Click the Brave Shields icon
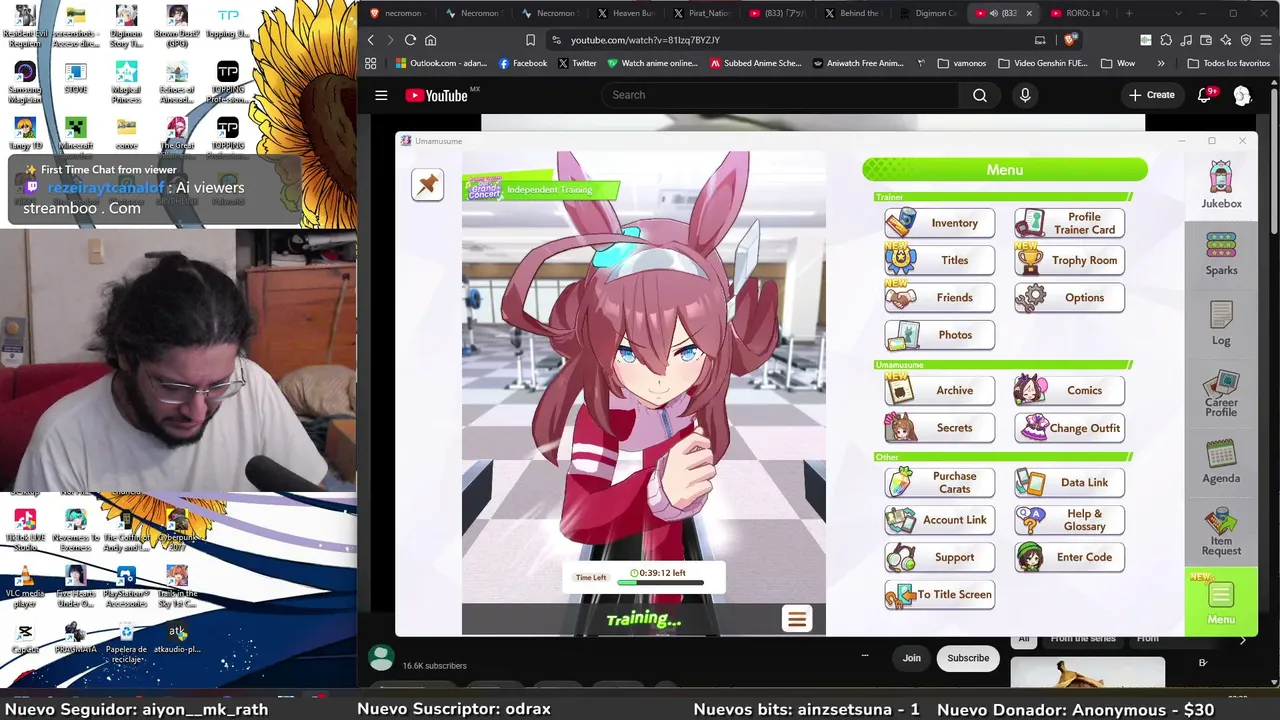Image resolution: width=1280 pixels, height=720 pixels. 1071,40
